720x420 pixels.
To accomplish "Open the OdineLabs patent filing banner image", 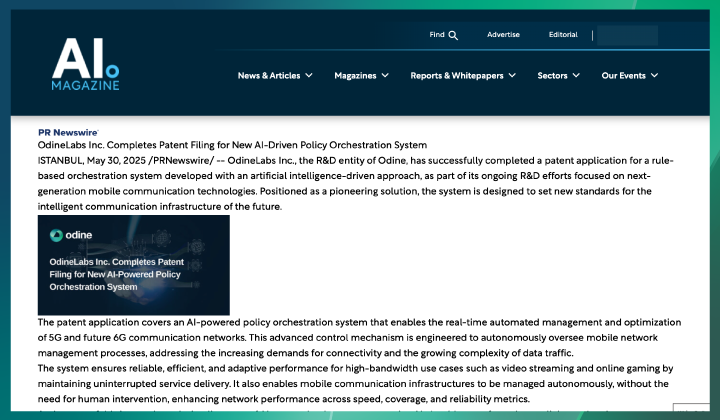I will coord(134,265).
